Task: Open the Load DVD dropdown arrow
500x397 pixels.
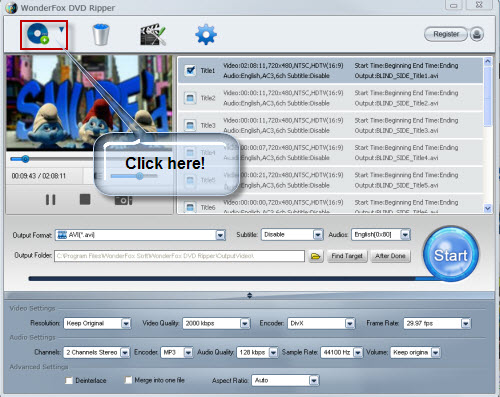Action: 61,30
